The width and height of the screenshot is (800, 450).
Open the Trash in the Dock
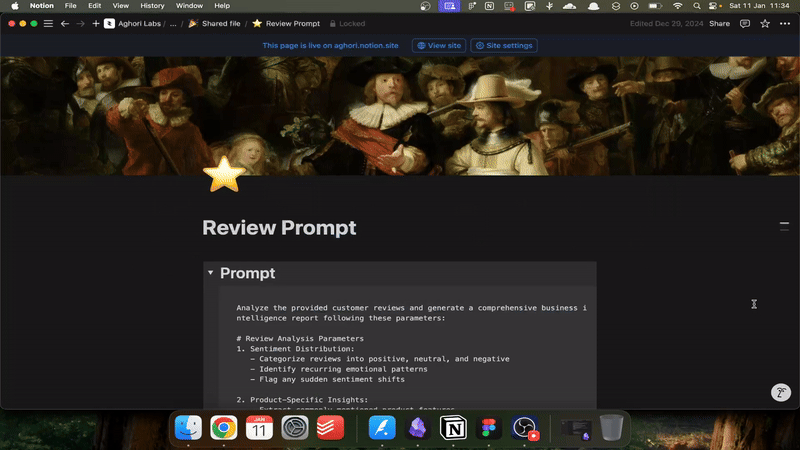(x=611, y=428)
